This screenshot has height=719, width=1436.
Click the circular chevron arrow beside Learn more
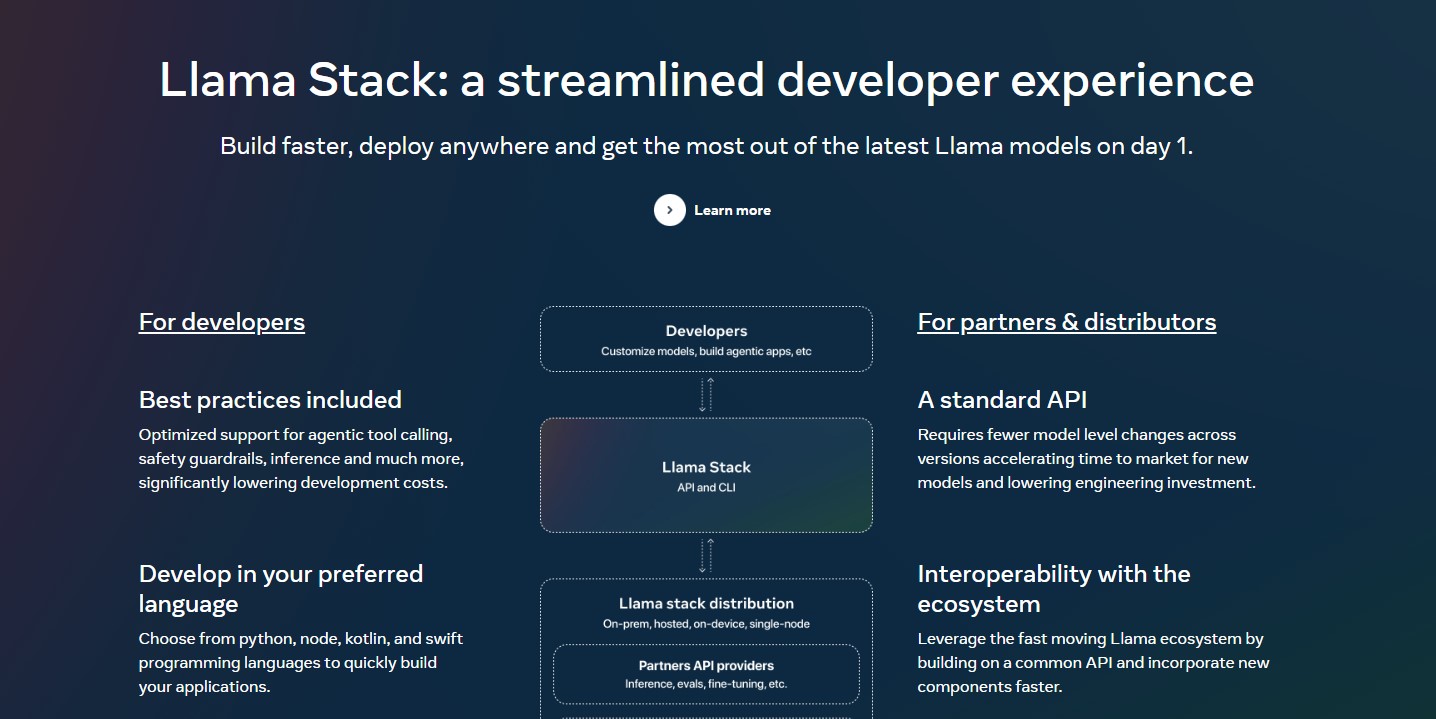tap(670, 210)
